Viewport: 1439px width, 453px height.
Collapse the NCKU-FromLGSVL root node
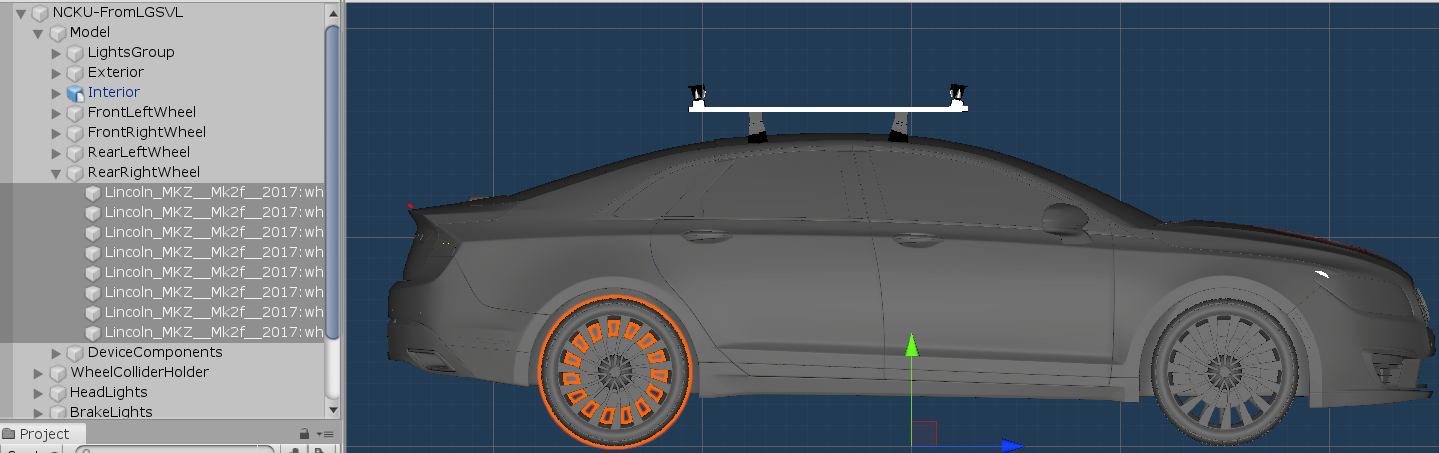coord(21,13)
